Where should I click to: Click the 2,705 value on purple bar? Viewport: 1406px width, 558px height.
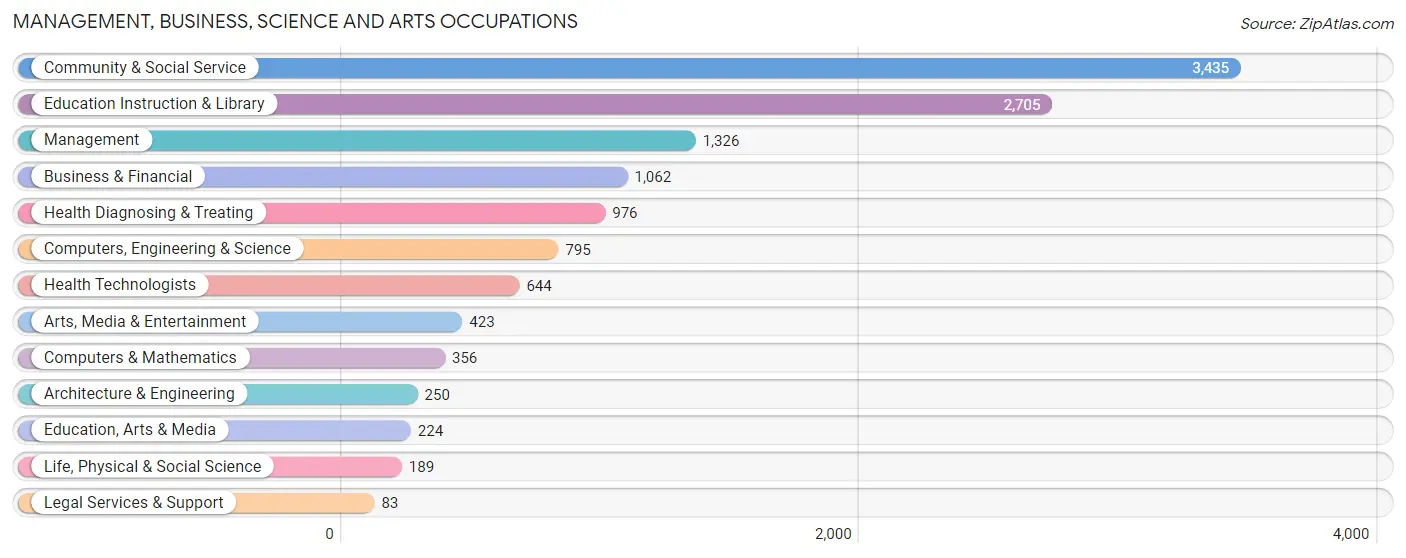coord(1022,104)
